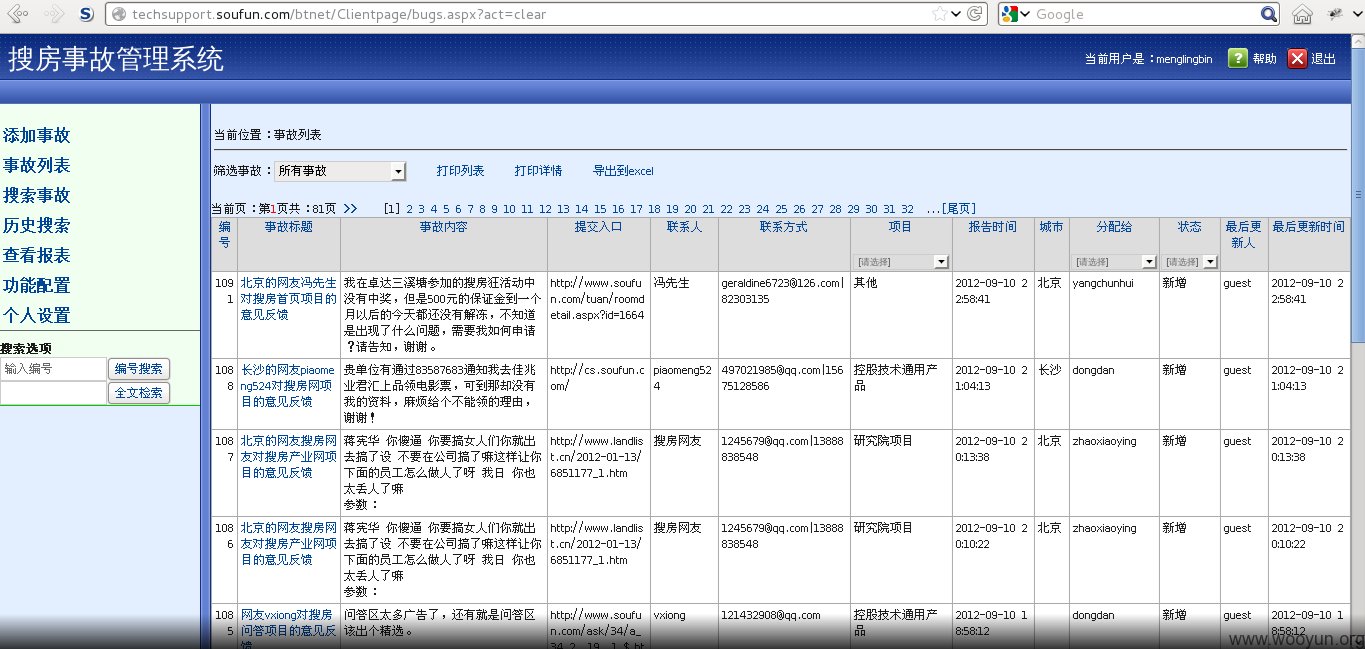Screen dimensions: 1365x649
Task: Open the Google search engine selector
Action: (x=1017, y=14)
